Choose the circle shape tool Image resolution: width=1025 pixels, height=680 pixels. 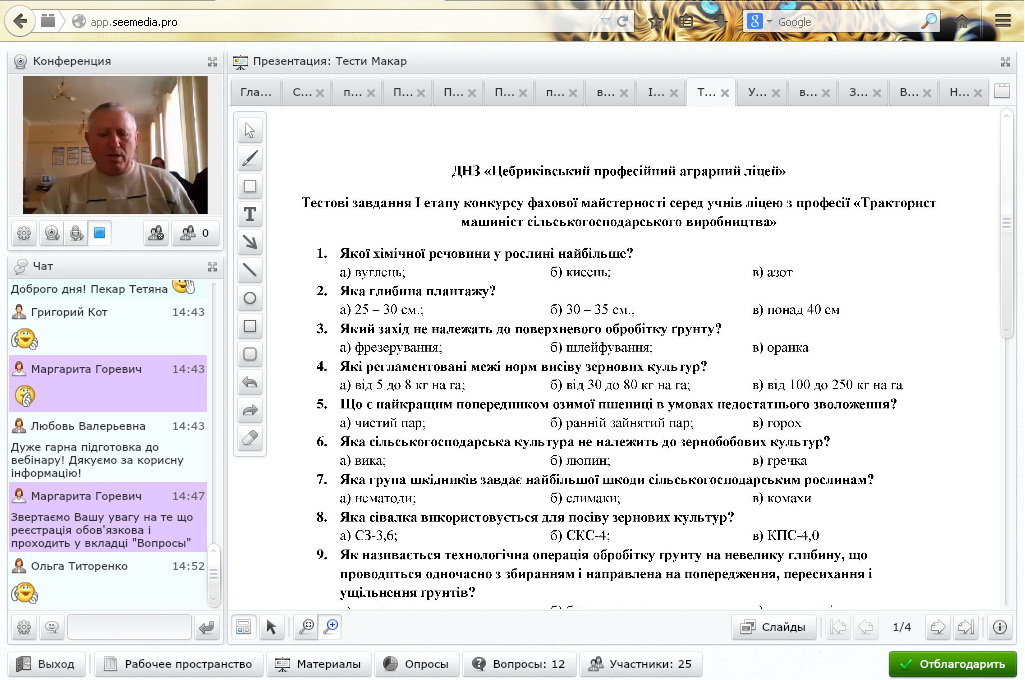250,298
